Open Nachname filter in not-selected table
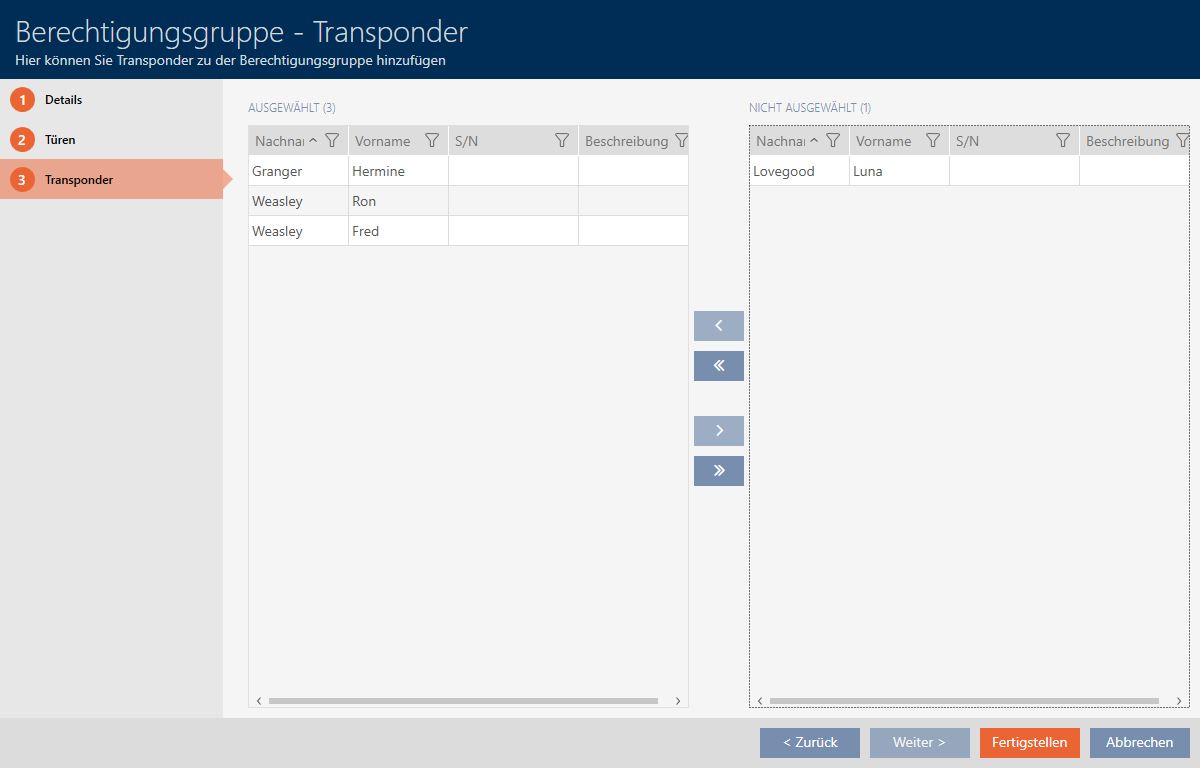 833,141
